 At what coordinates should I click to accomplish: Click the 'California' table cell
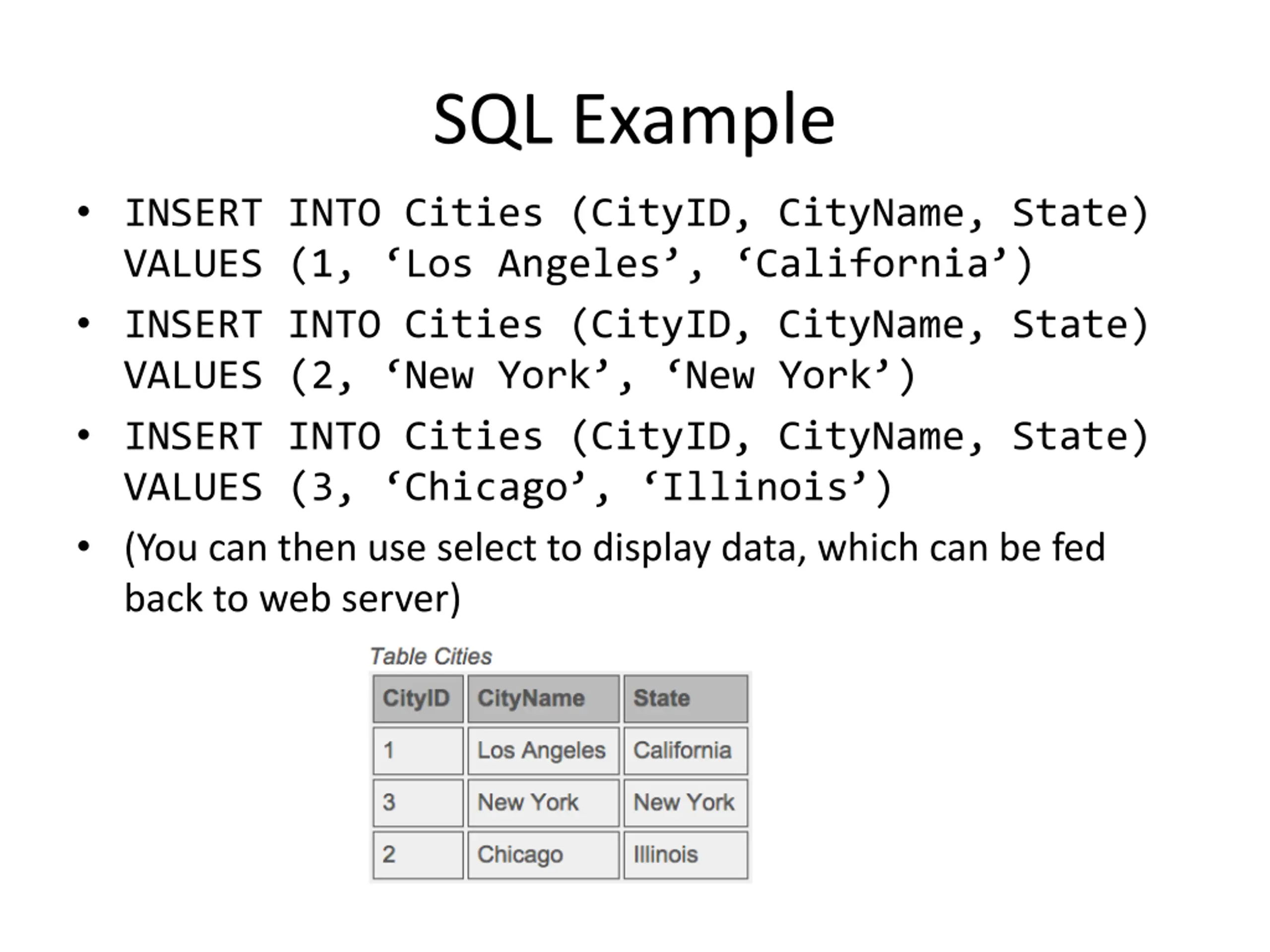(686, 751)
